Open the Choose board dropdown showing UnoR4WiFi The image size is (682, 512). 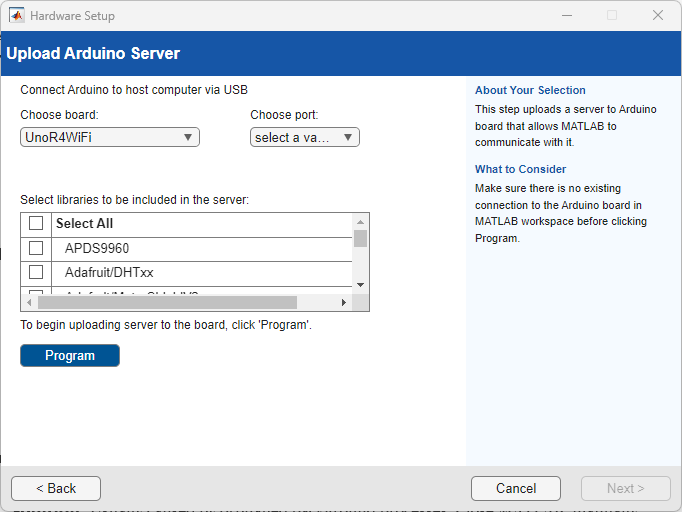pos(110,137)
